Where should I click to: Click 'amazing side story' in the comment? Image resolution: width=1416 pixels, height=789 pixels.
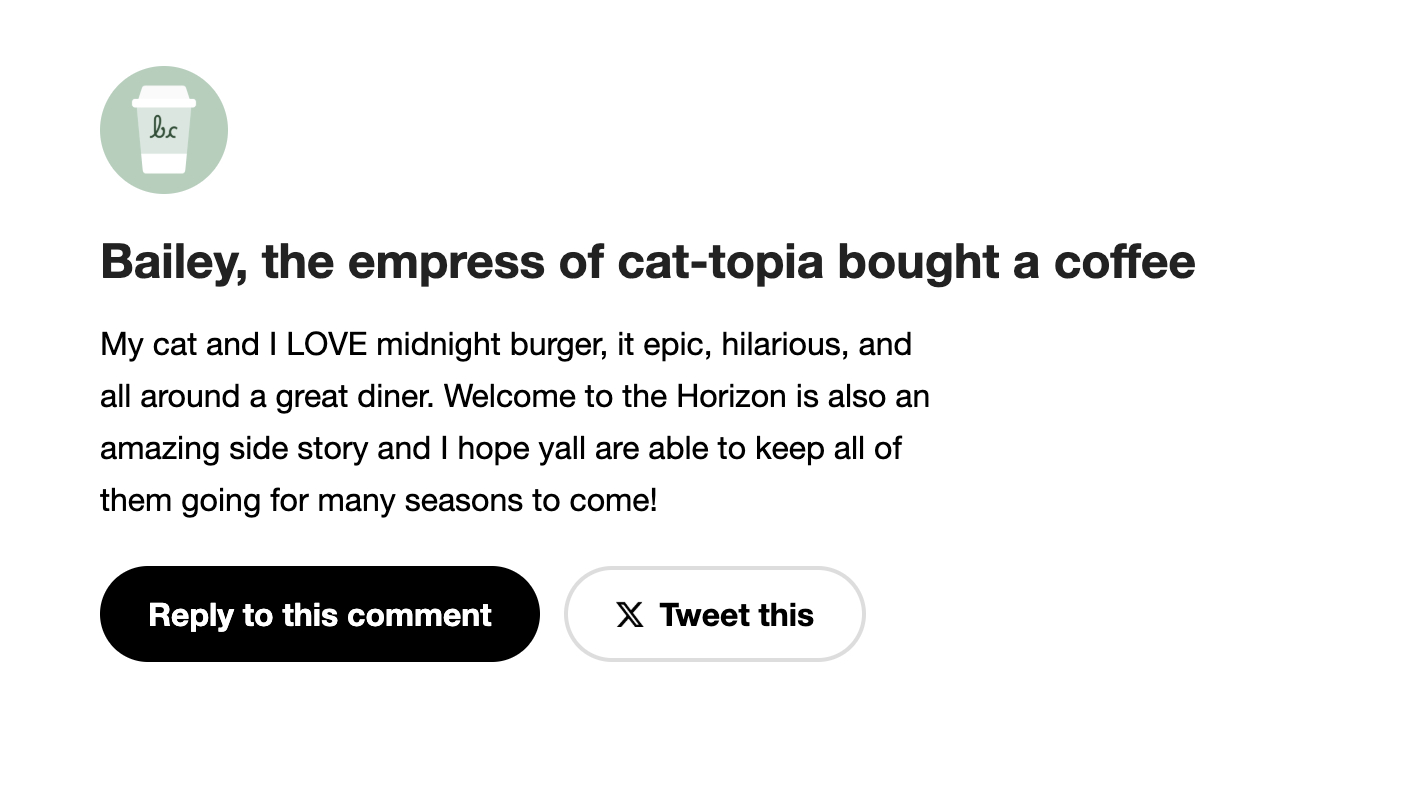click(234, 449)
